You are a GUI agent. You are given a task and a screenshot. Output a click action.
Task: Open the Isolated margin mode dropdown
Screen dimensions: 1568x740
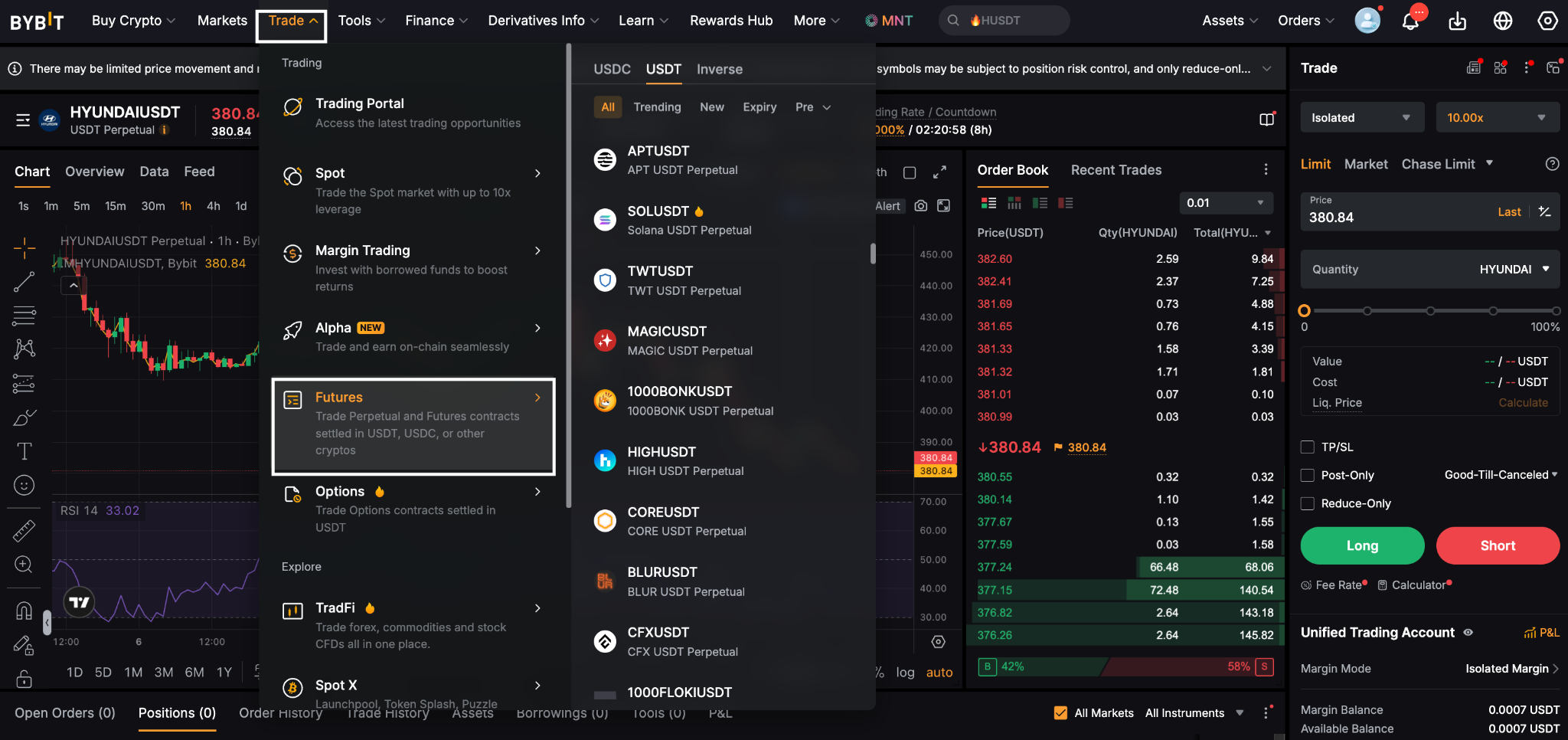(1362, 117)
